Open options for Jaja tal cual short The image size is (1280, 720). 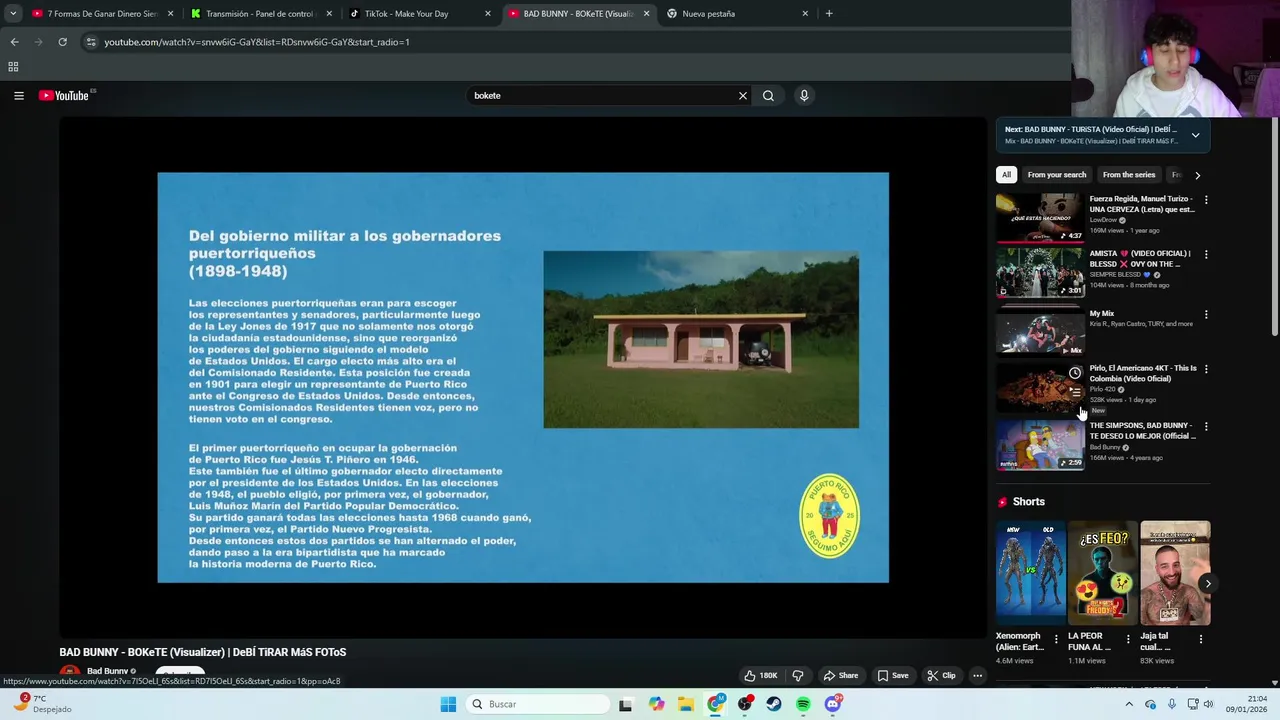pyautogui.click(x=1201, y=639)
